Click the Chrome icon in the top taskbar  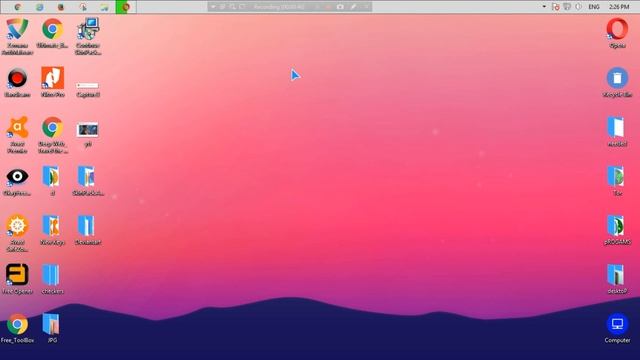tap(18, 7)
